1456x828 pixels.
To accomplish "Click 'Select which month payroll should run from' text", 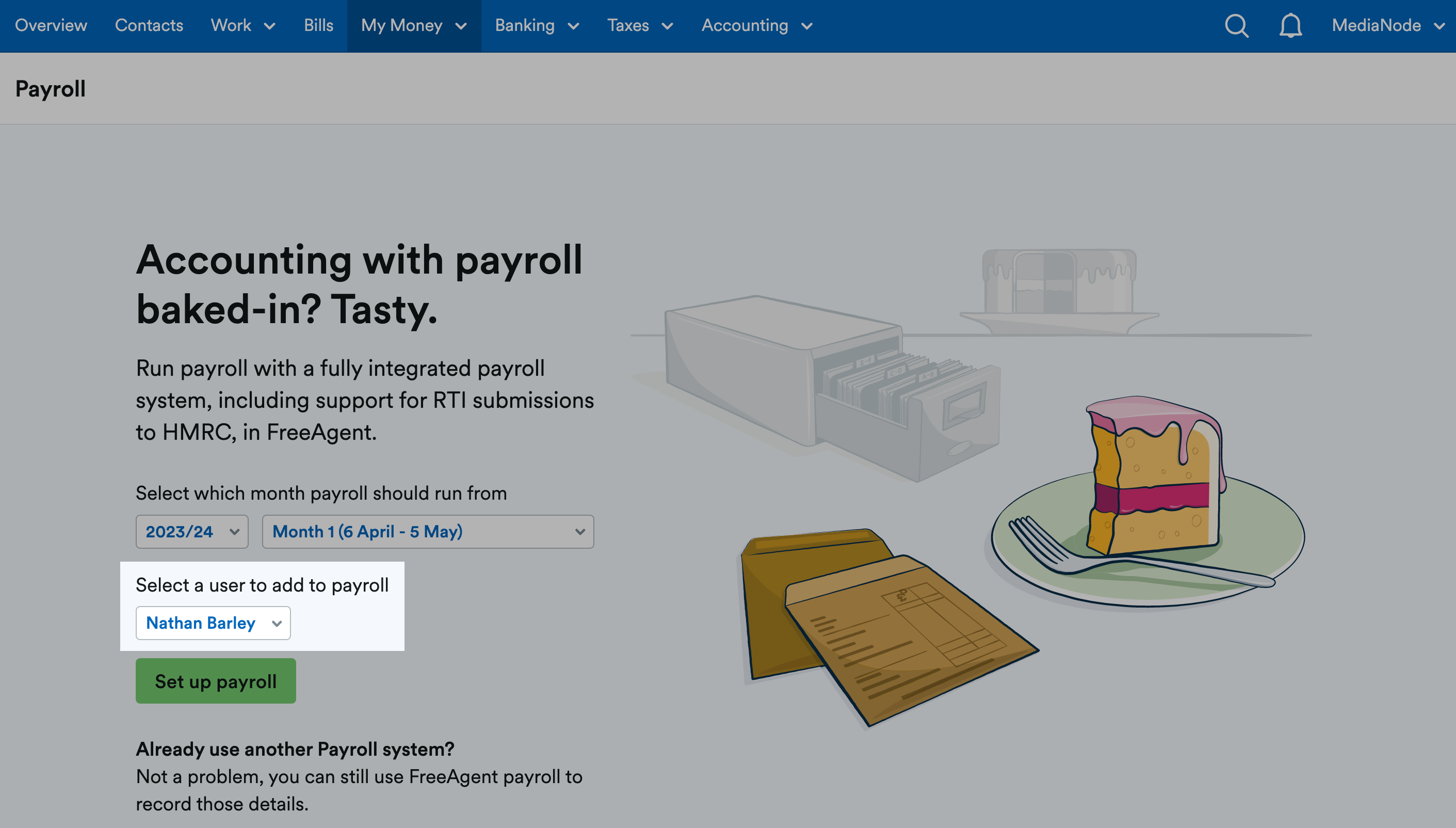I will tap(321, 493).
